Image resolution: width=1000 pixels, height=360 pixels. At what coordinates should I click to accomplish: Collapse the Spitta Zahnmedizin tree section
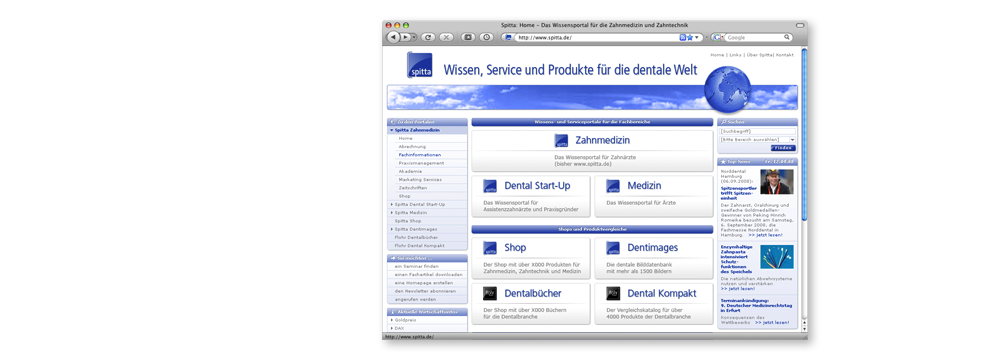(x=392, y=130)
